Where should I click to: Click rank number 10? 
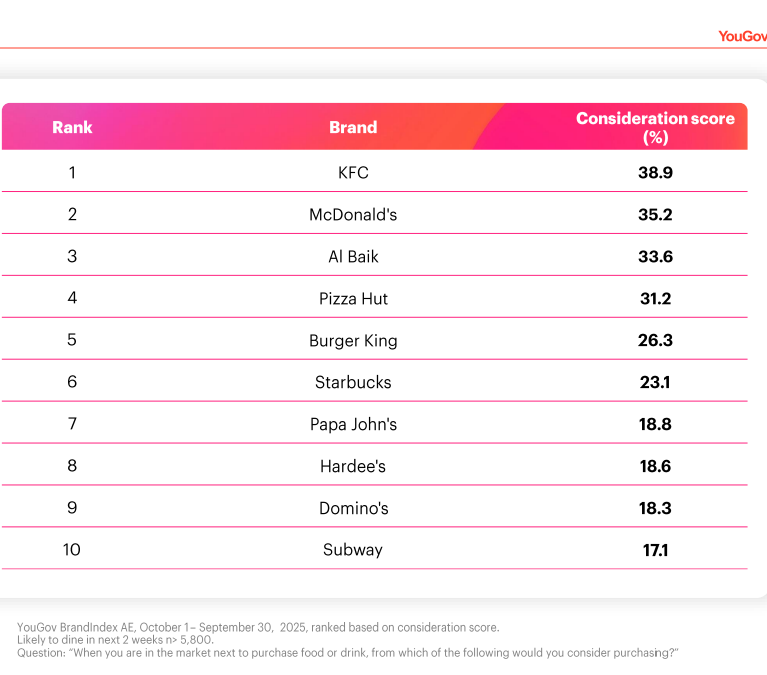tap(72, 549)
